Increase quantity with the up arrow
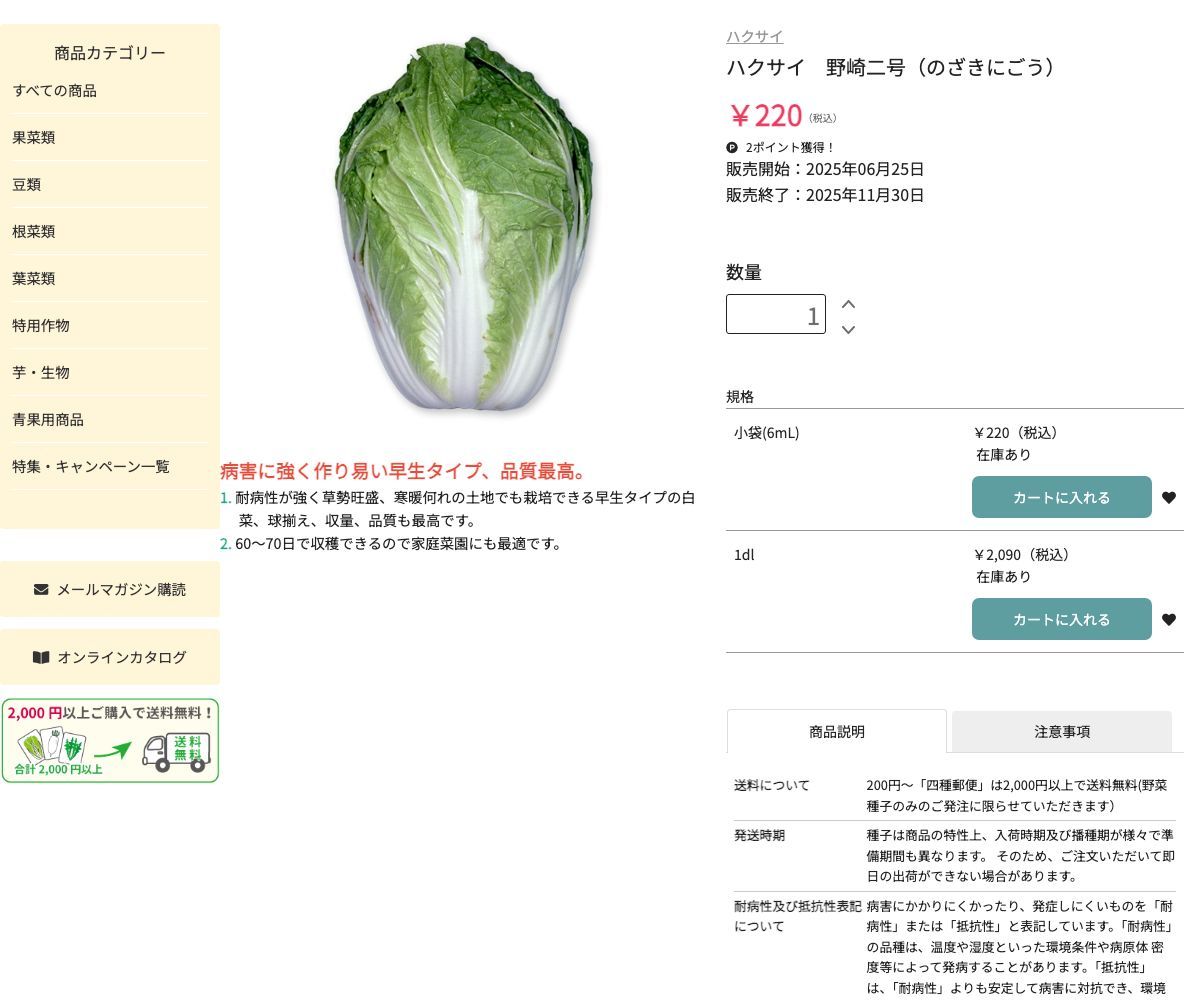Image resolution: width=1200 pixels, height=1000 pixels. pyautogui.click(x=848, y=304)
